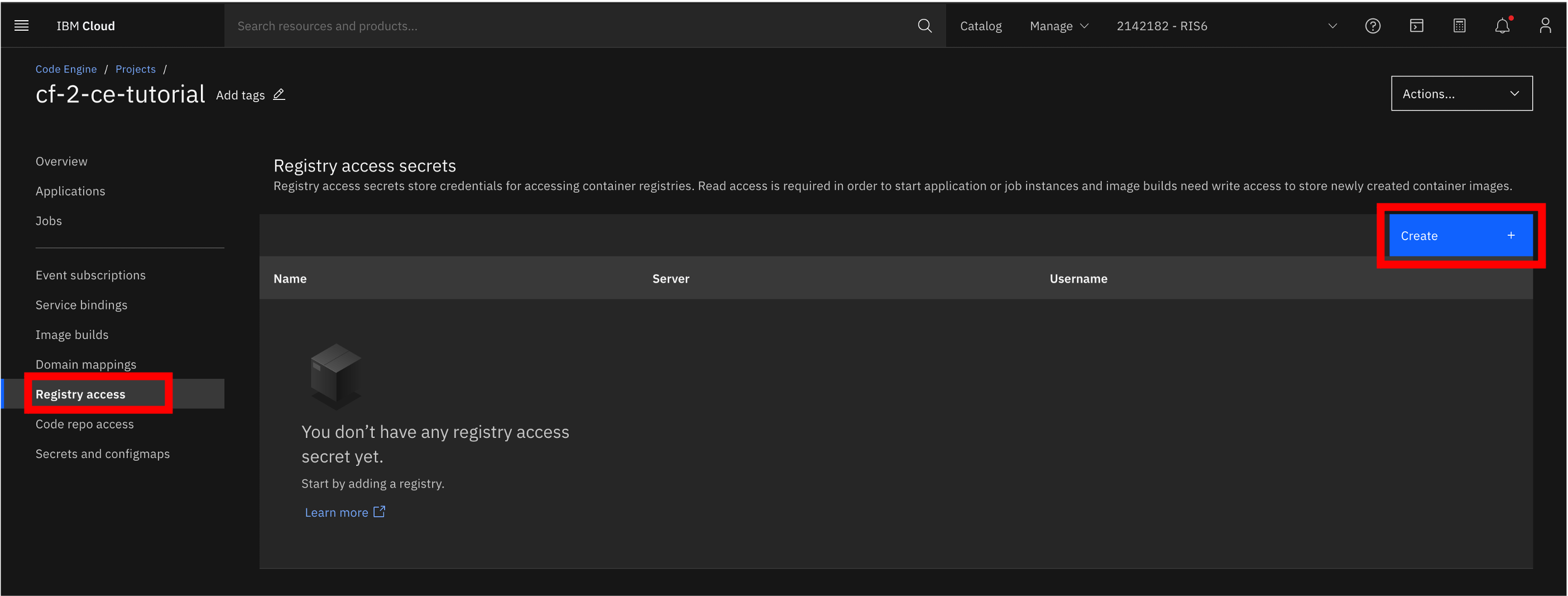Expand the account switcher 2142182 - RIS6
Screen dimensions: 1568x596
coord(1226,26)
